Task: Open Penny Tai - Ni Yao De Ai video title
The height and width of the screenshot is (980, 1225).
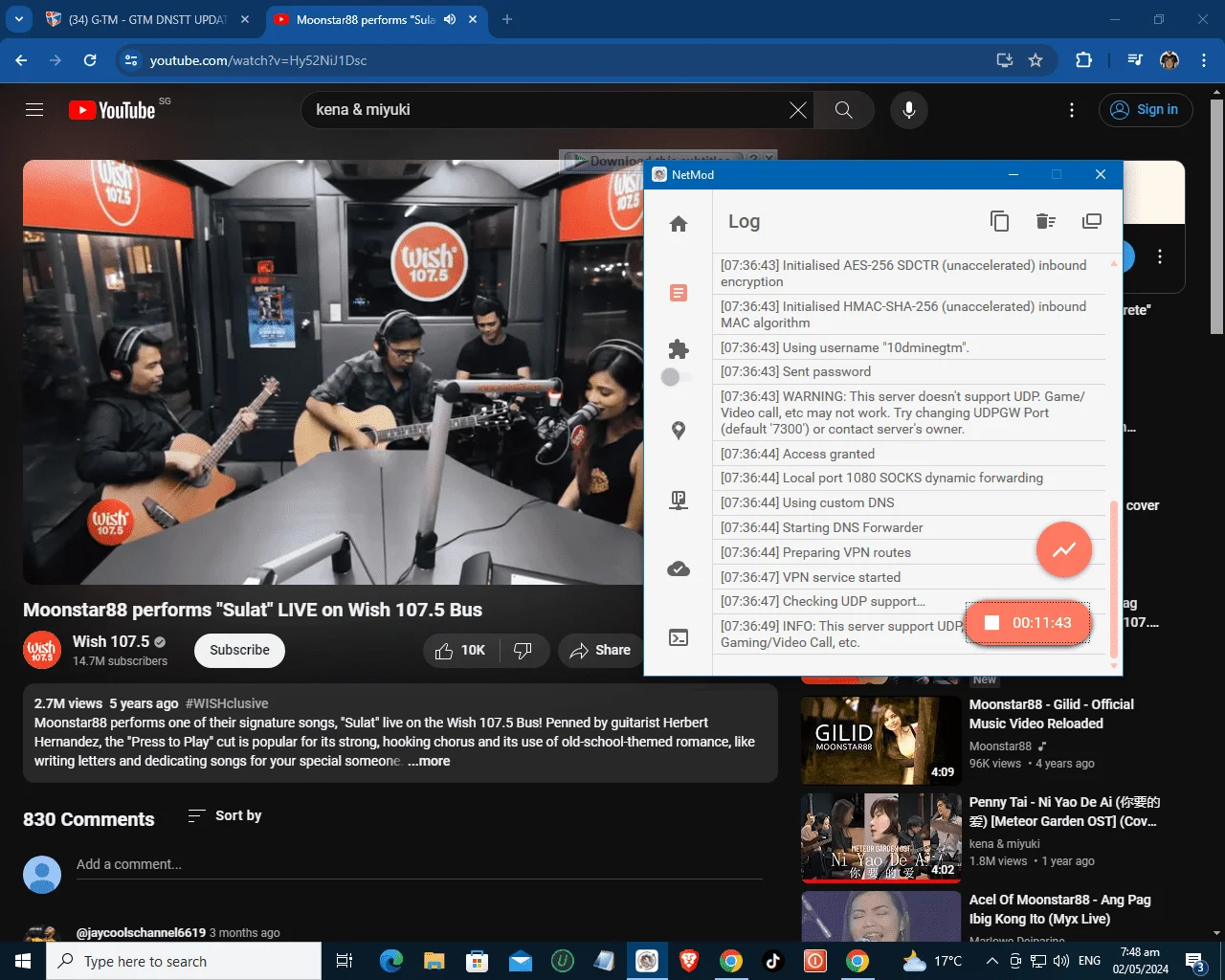Action: tap(1064, 812)
